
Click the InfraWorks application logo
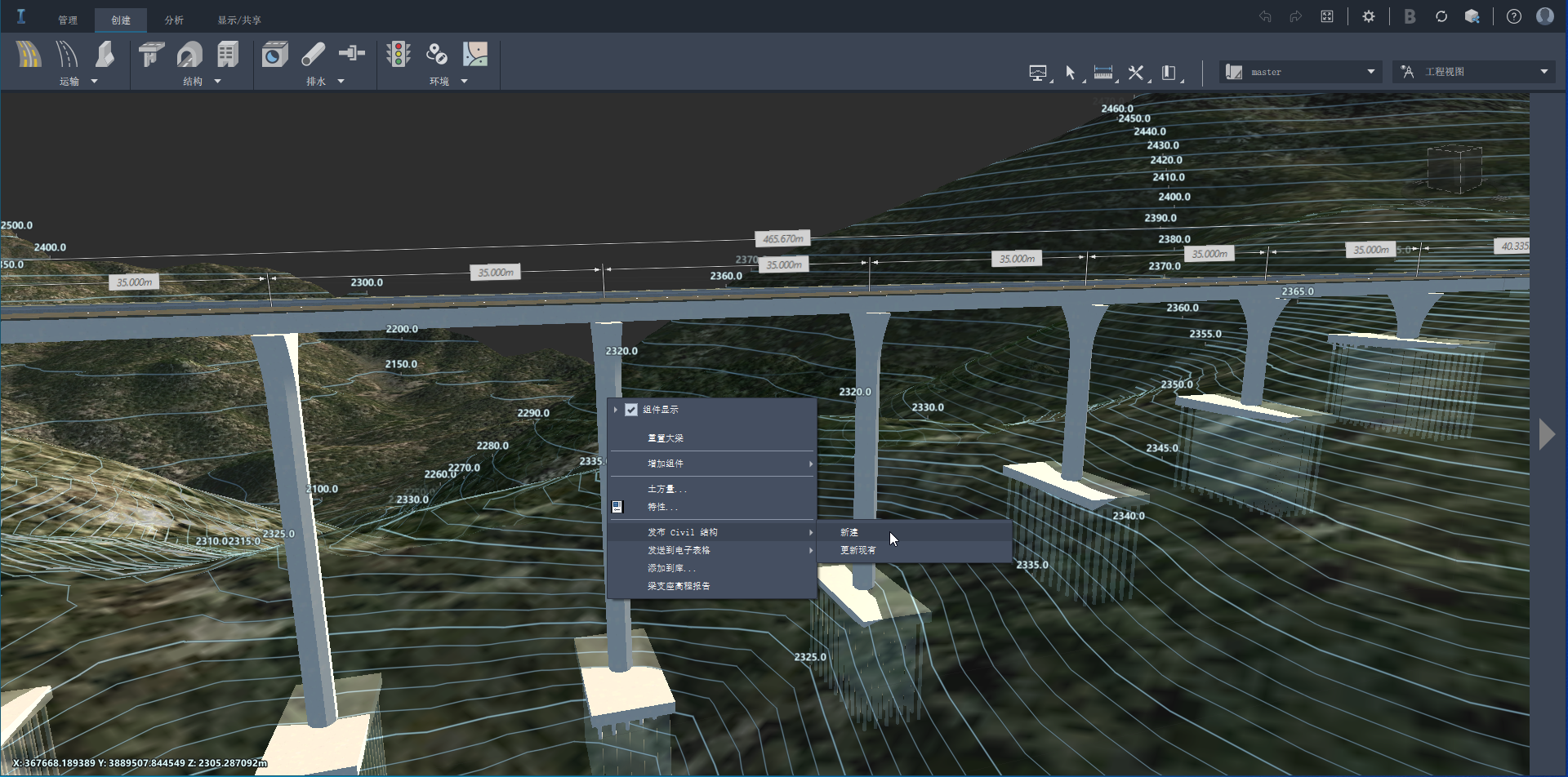click(x=21, y=16)
